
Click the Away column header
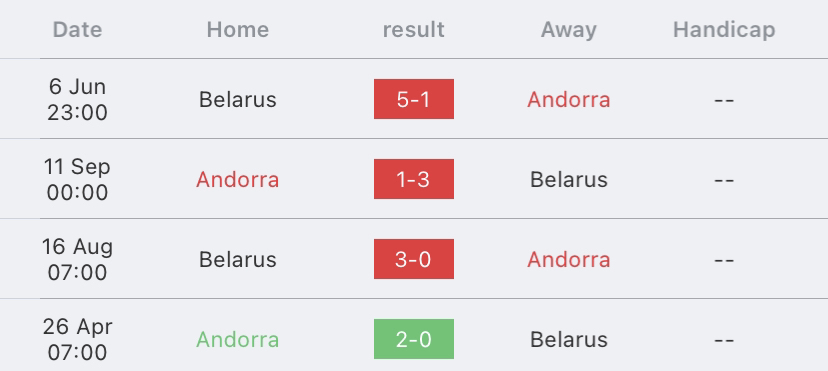coord(569,30)
